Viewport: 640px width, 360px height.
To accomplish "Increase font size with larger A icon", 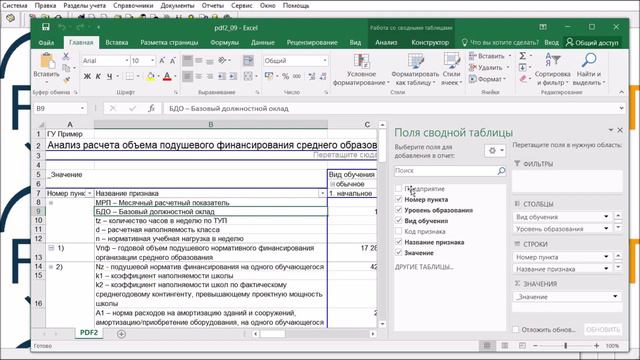I will tap(162, 61).
